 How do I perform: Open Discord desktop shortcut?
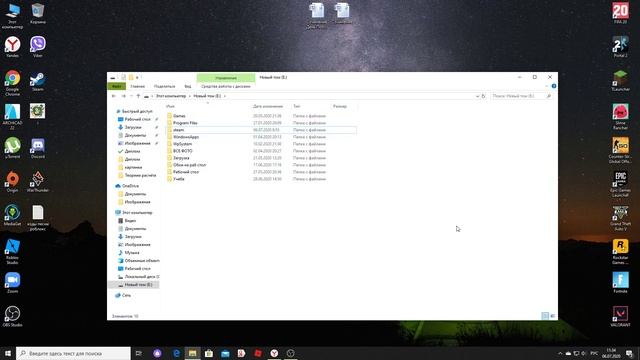(x=38, y=148)
